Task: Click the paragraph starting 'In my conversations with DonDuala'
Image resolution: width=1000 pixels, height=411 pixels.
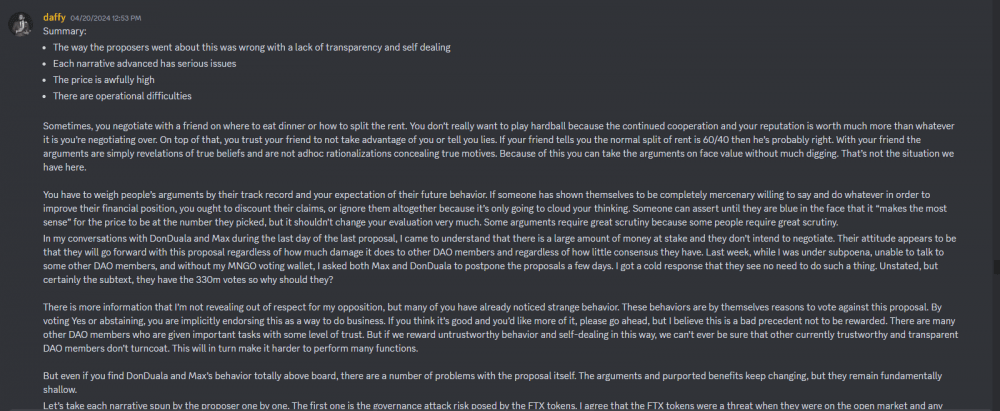Action: (500, 258)
